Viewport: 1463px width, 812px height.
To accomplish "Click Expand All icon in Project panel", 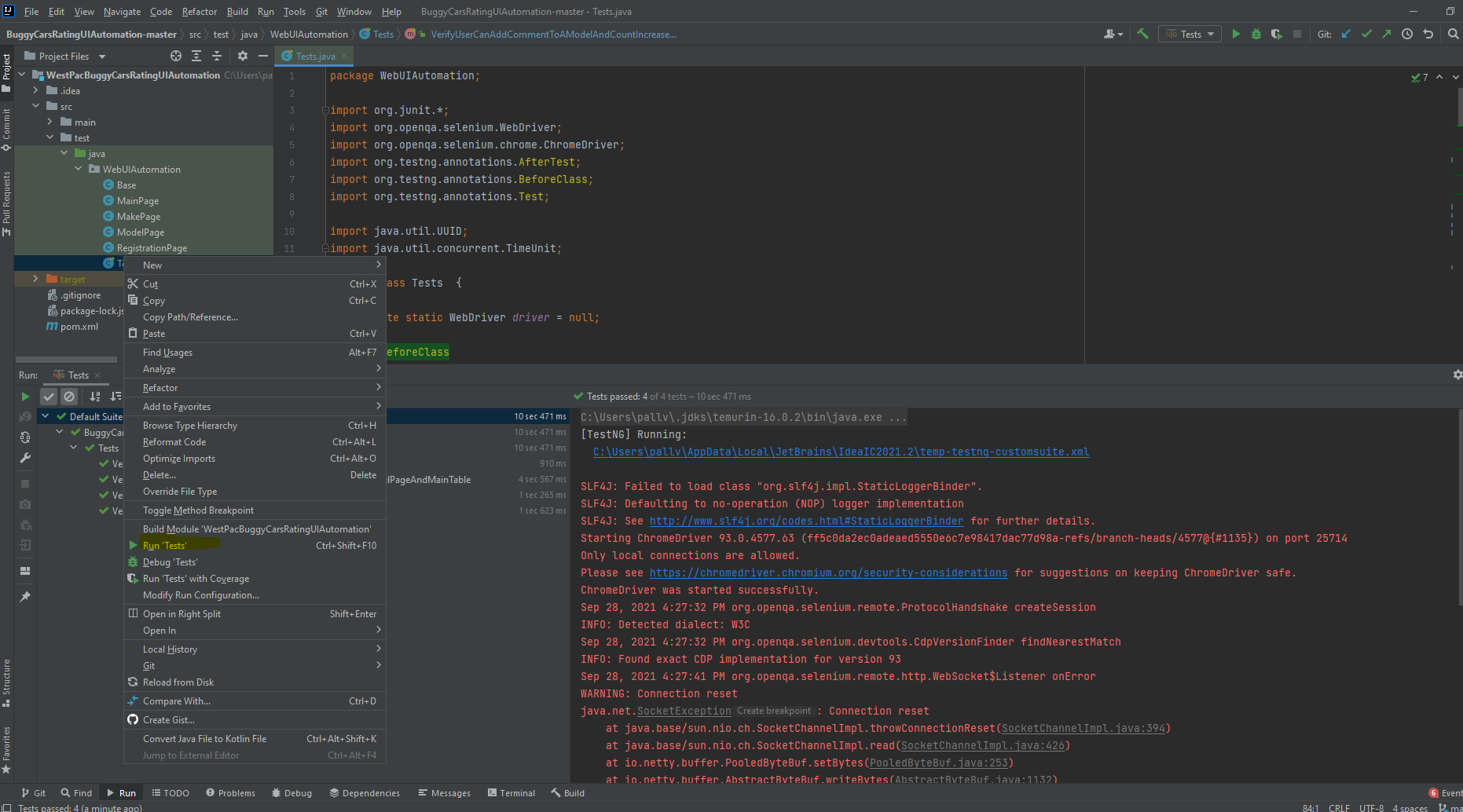I will click(x=196, y=56).
